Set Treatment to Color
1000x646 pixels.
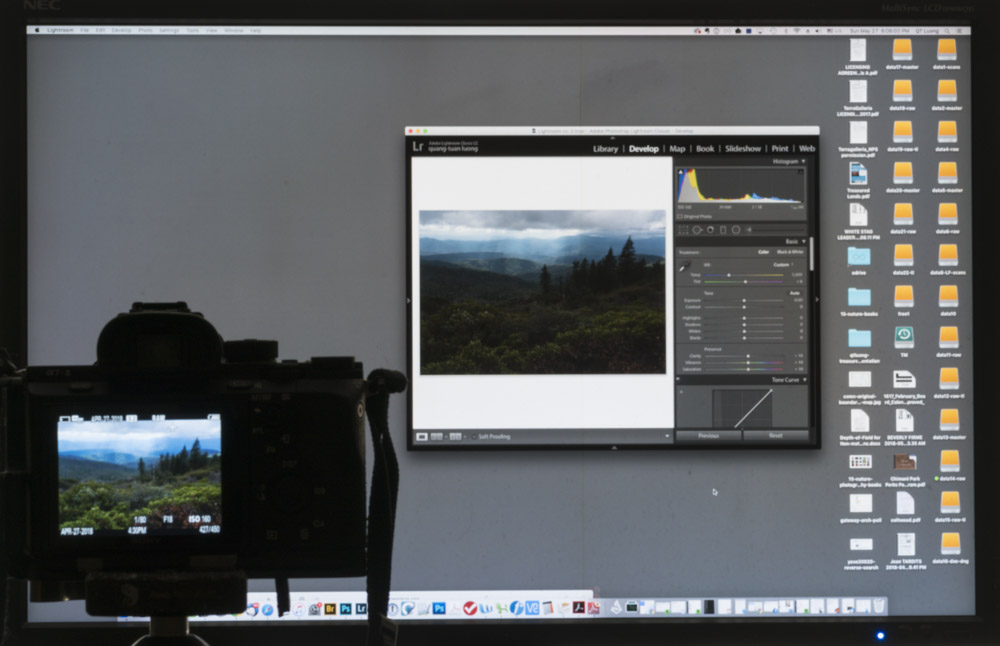coord(763,252)
